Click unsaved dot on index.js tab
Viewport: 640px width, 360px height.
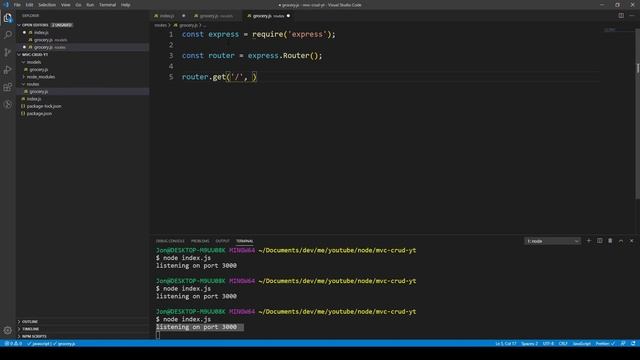[183, 16]
